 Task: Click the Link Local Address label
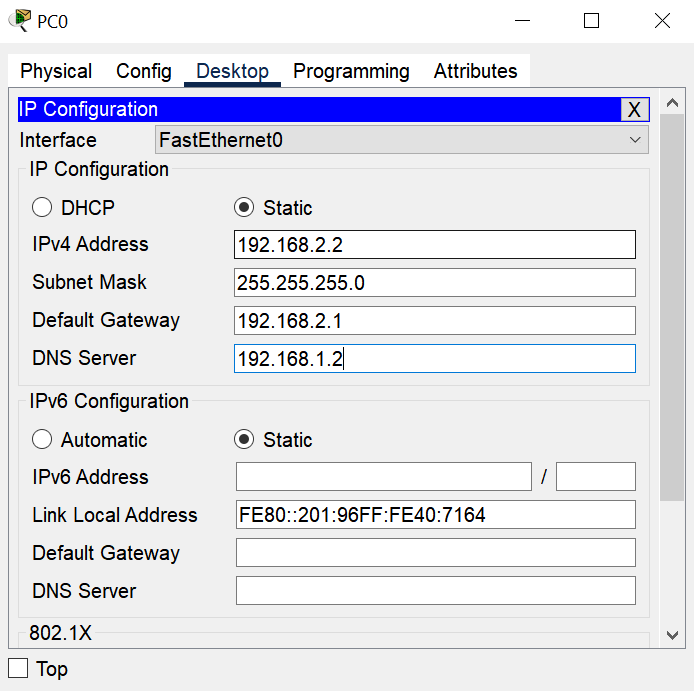point(115,515)
